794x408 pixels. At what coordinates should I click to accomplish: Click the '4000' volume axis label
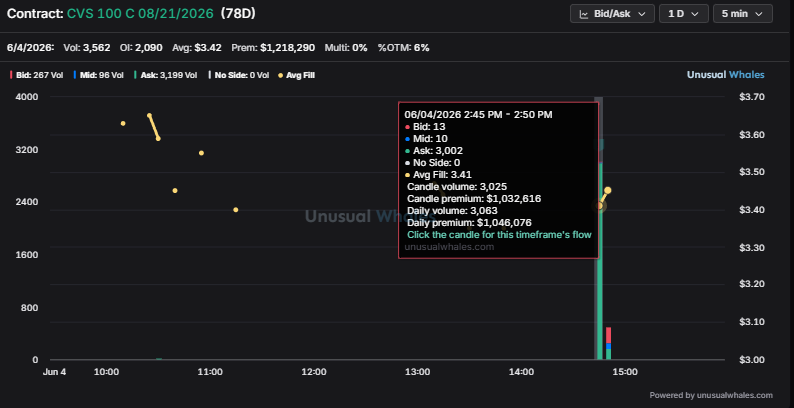click(x=29, y=96)
